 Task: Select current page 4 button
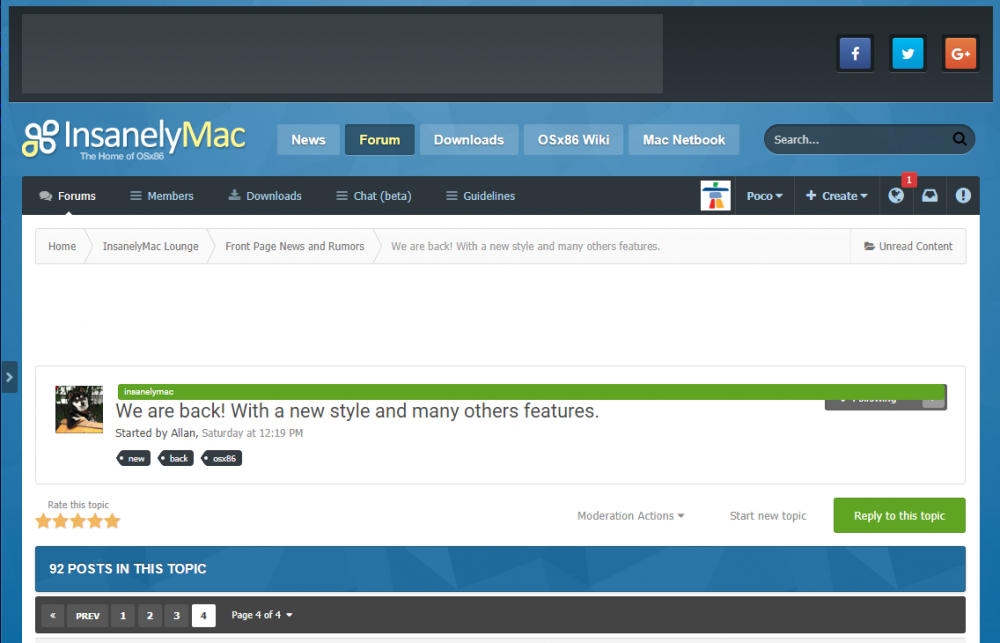(203, 616)
